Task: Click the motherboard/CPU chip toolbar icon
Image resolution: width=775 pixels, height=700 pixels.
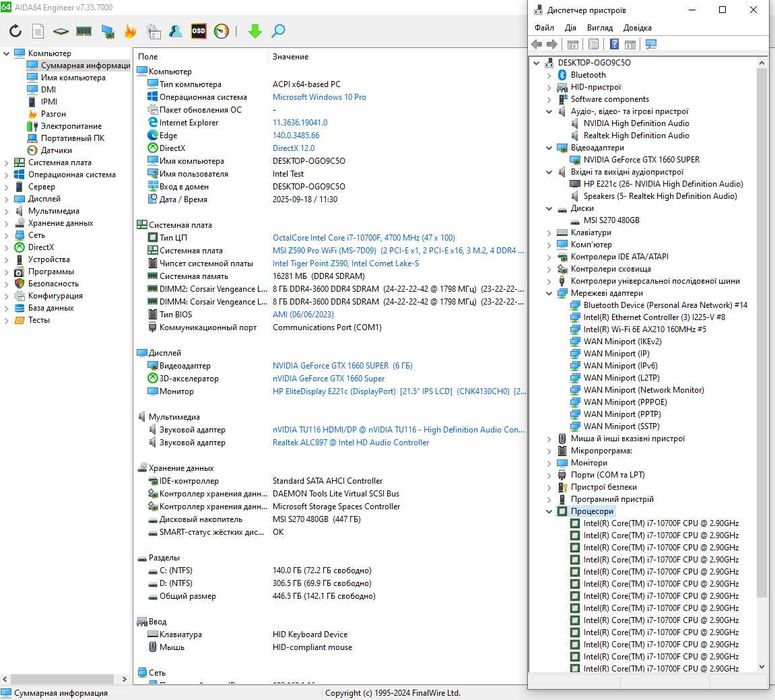Action: click(x=61, y=31)
